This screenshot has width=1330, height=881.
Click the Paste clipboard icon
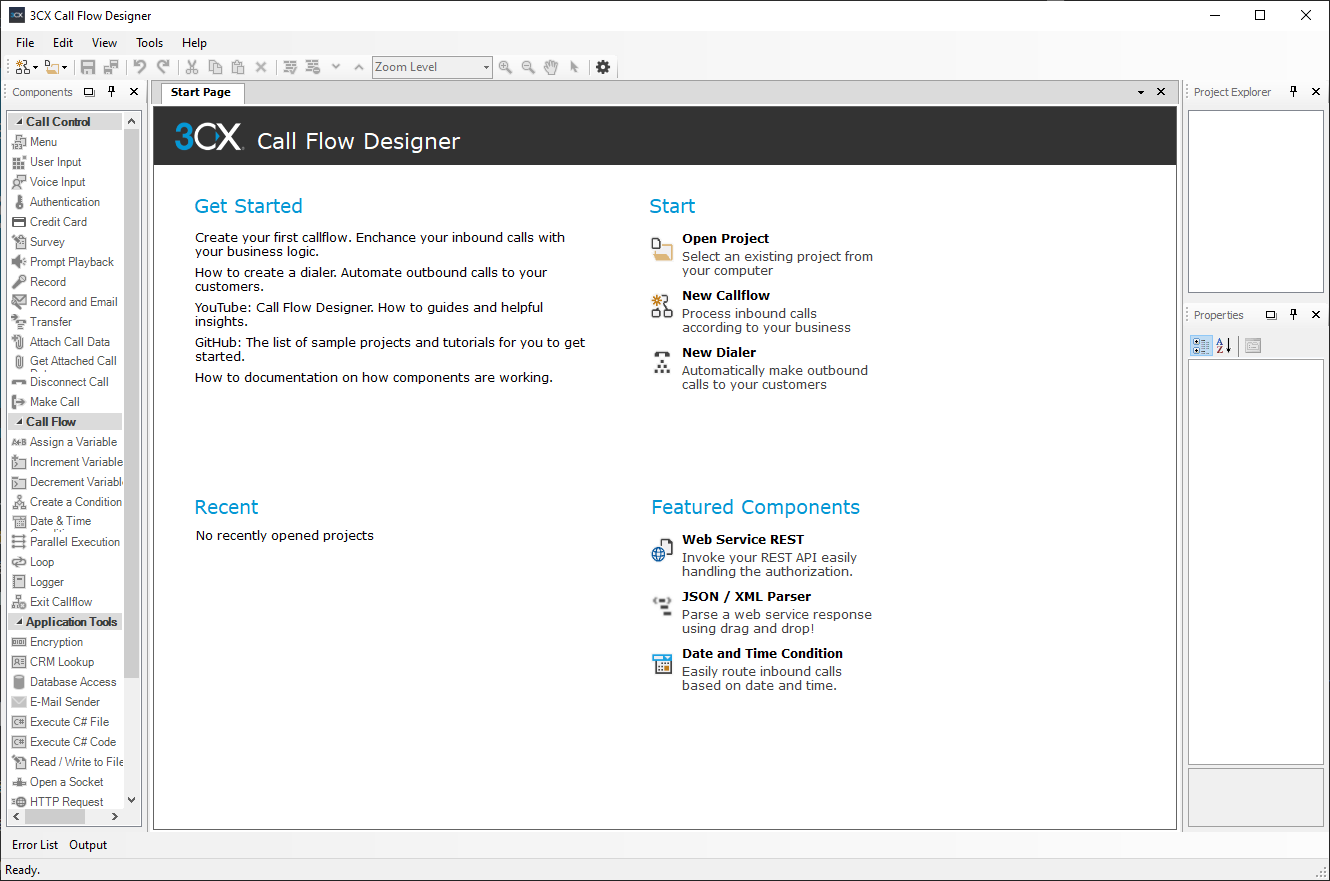point(238,67)
